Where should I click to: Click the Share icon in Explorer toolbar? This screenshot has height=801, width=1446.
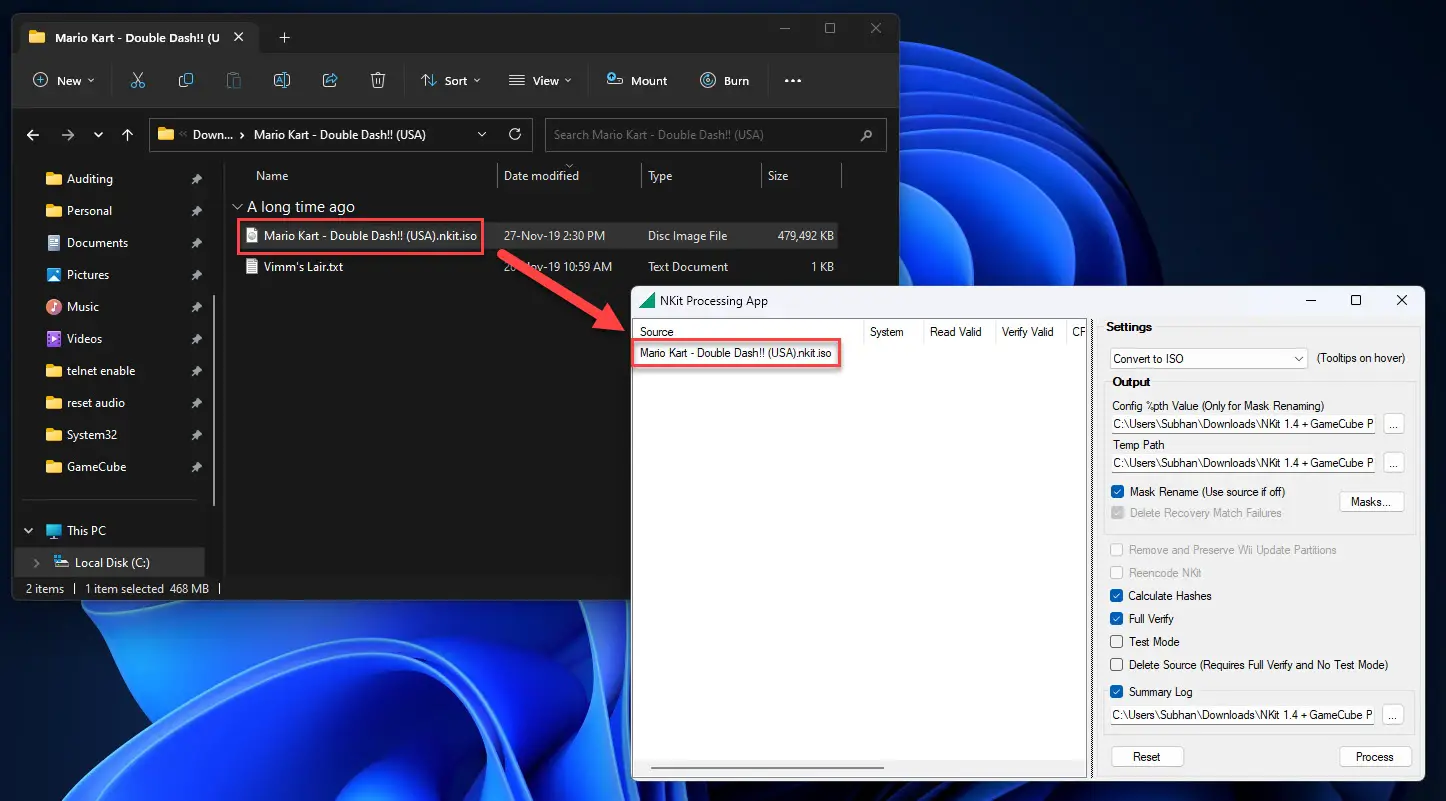tap(330, 80)
